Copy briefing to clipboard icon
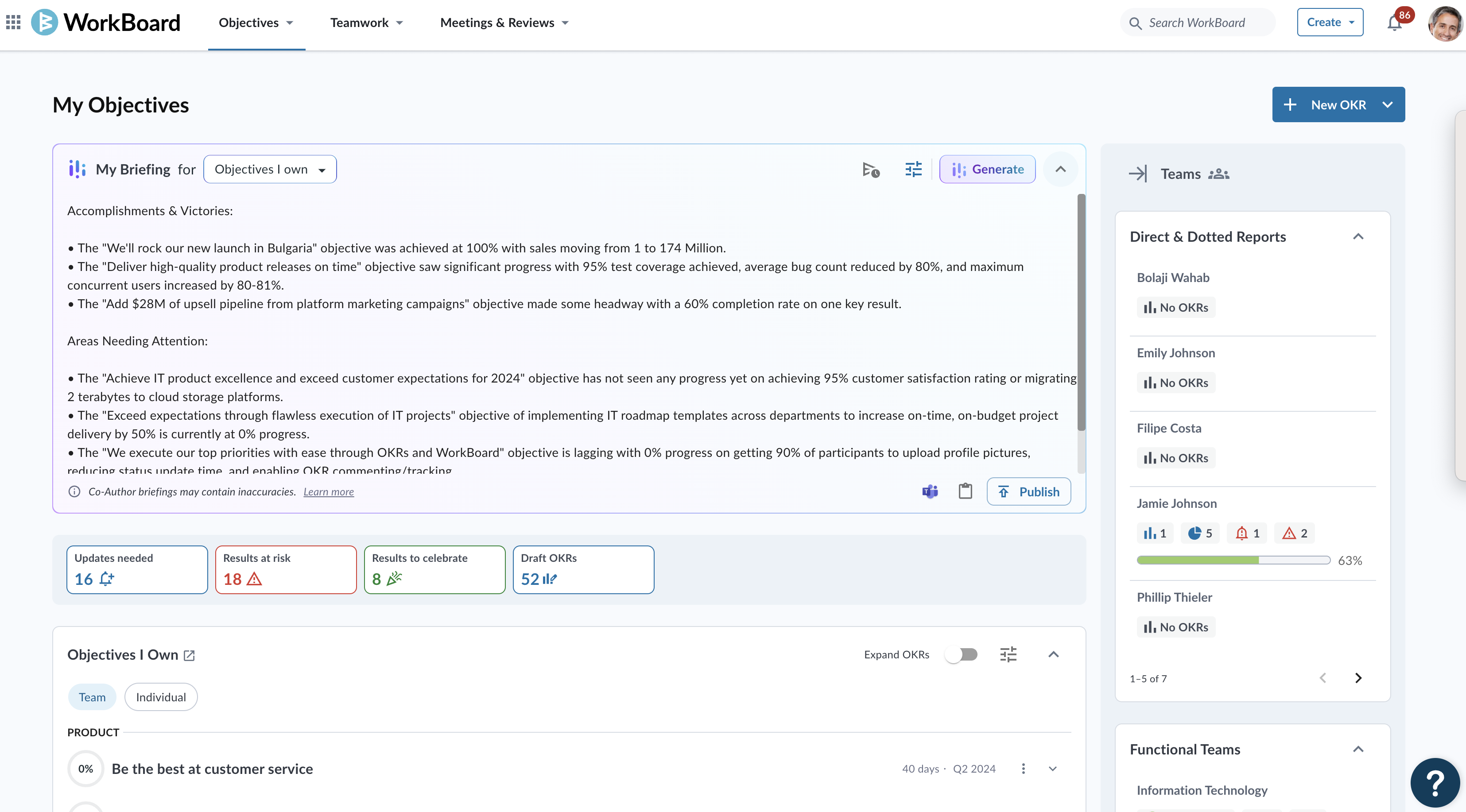The width and height of the screenshot is (1466, 812). (x=965, y=491)
